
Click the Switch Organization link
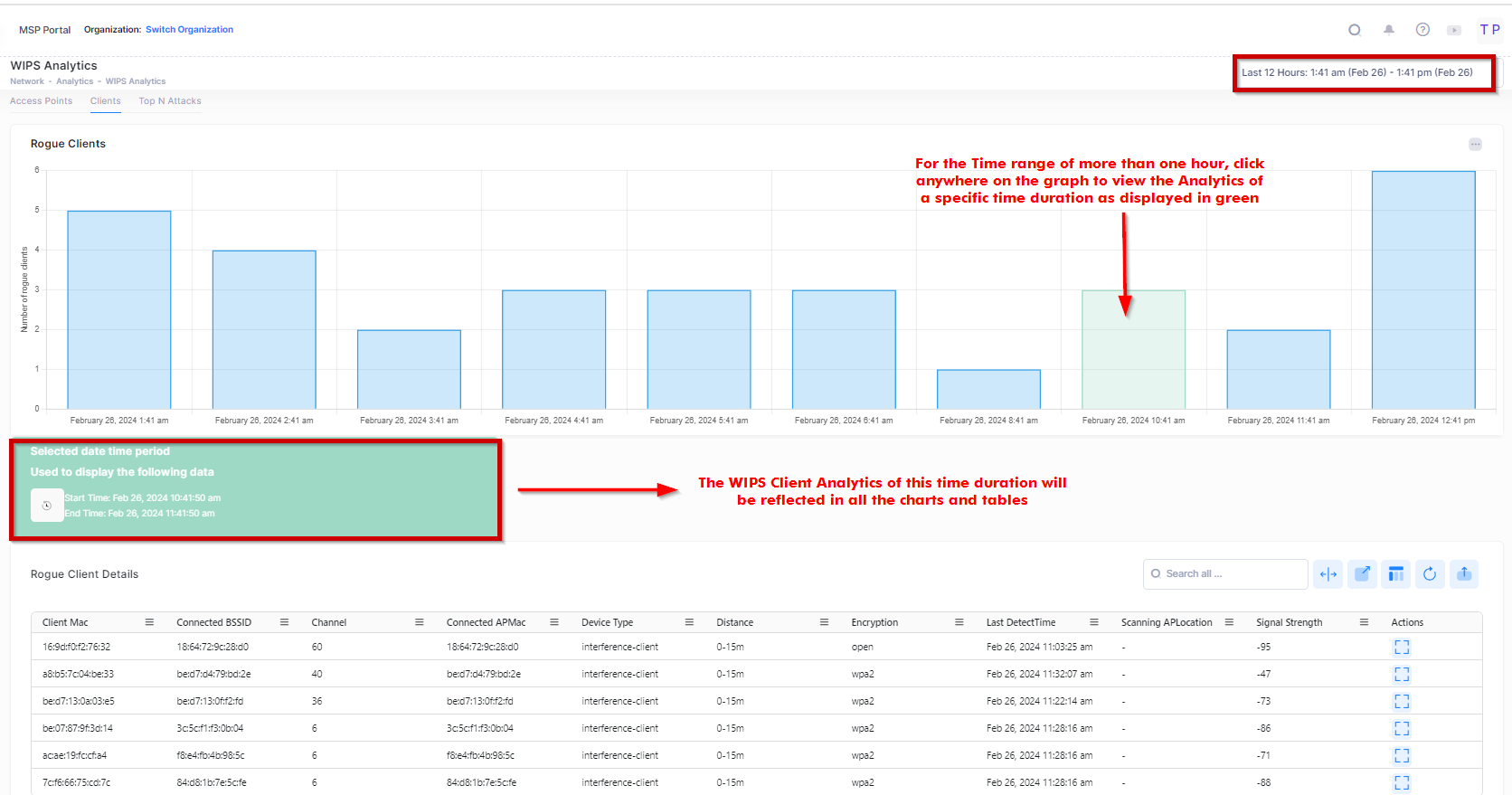[x=189, y=30]
